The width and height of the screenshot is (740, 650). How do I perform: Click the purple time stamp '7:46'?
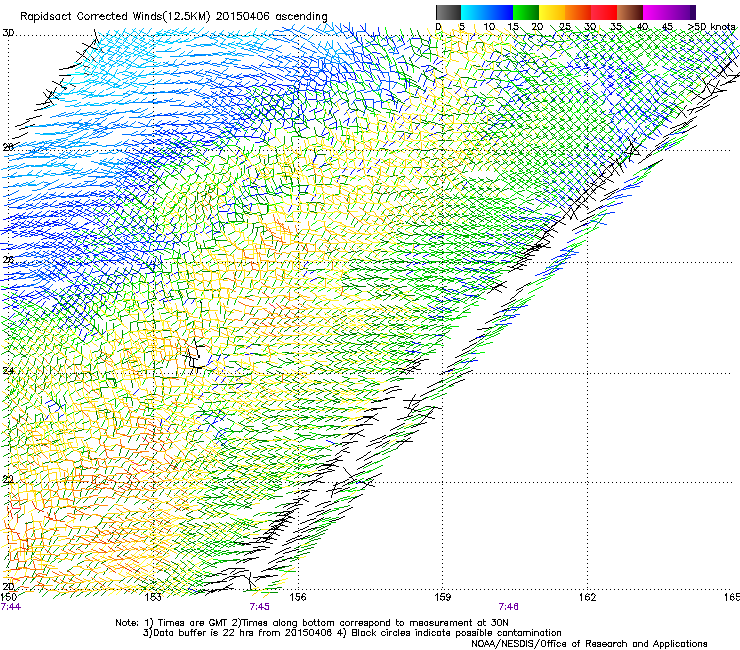tap(508, 607)
